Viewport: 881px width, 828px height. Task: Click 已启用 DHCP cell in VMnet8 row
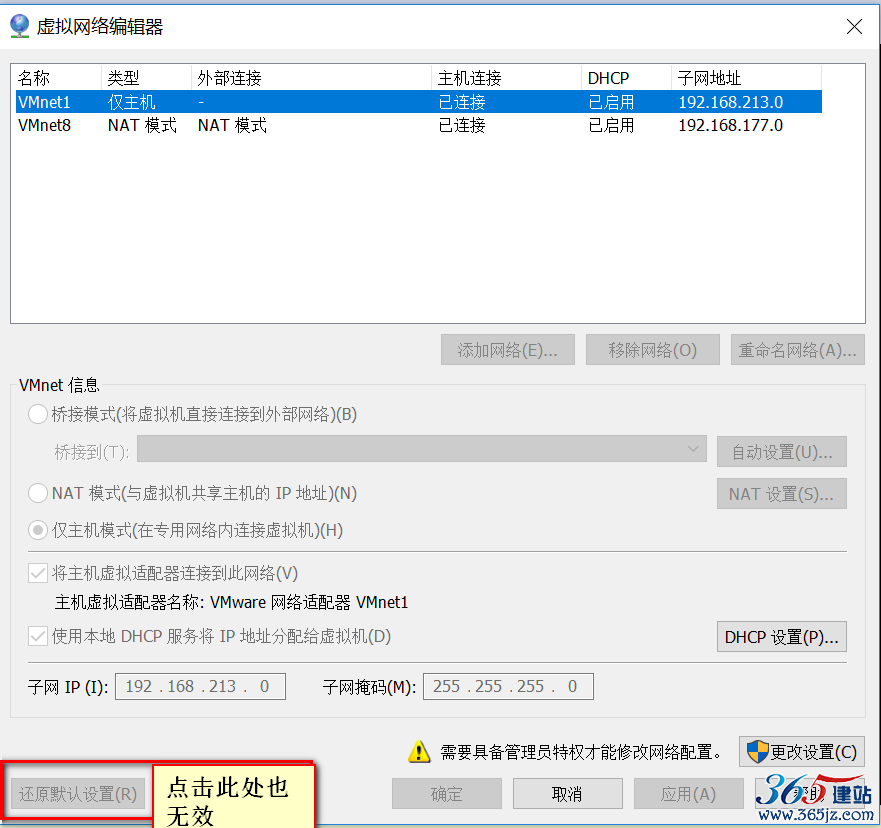click(x=611, y=125)
